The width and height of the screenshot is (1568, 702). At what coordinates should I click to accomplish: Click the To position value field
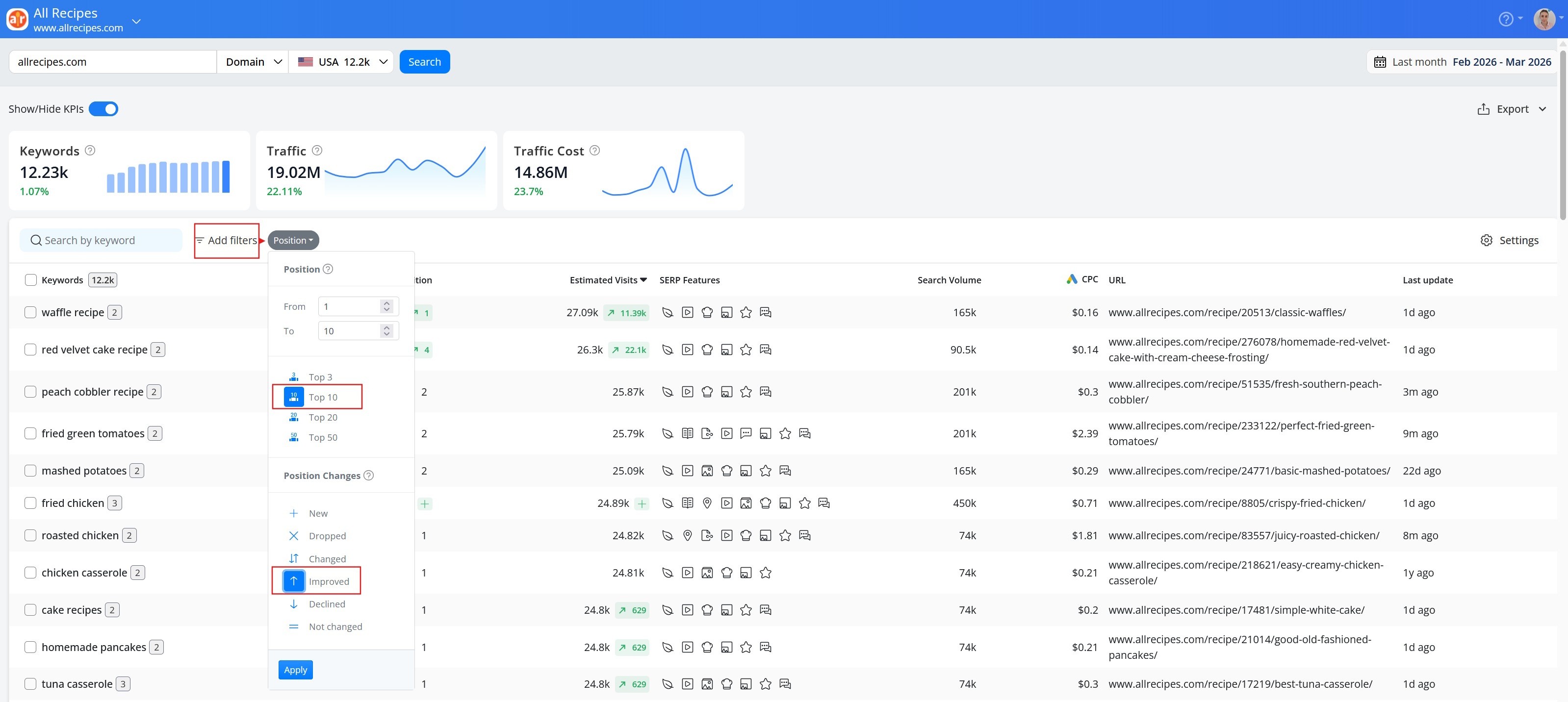pos(349,331)
